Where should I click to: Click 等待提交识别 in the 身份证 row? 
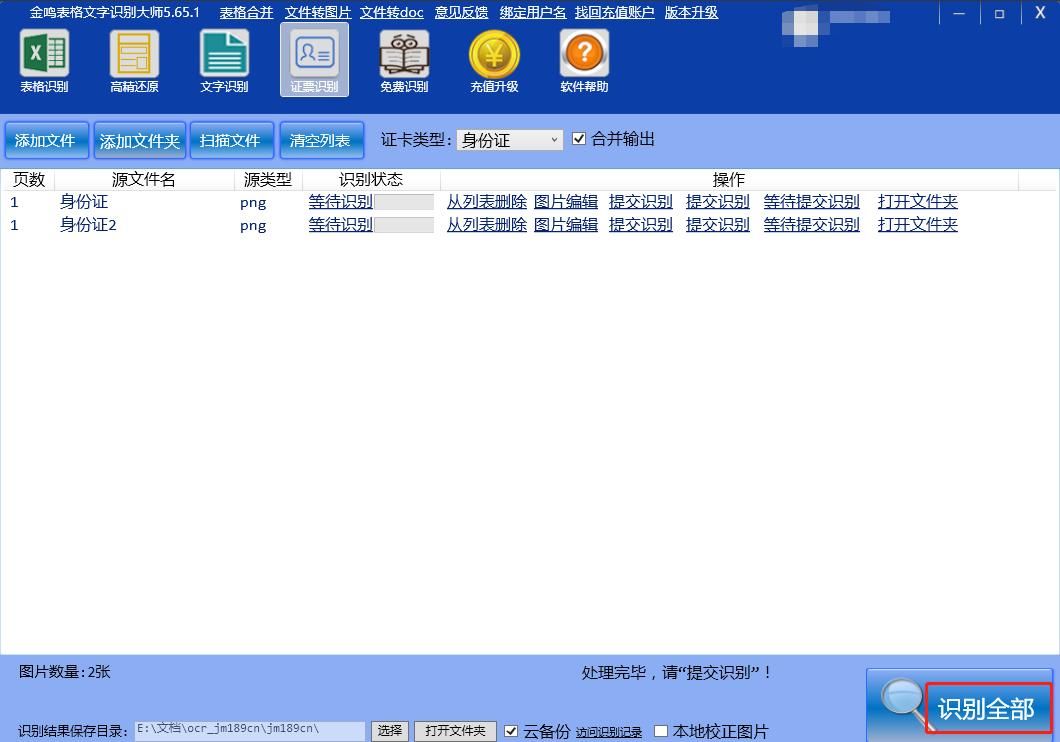[811, 201]
